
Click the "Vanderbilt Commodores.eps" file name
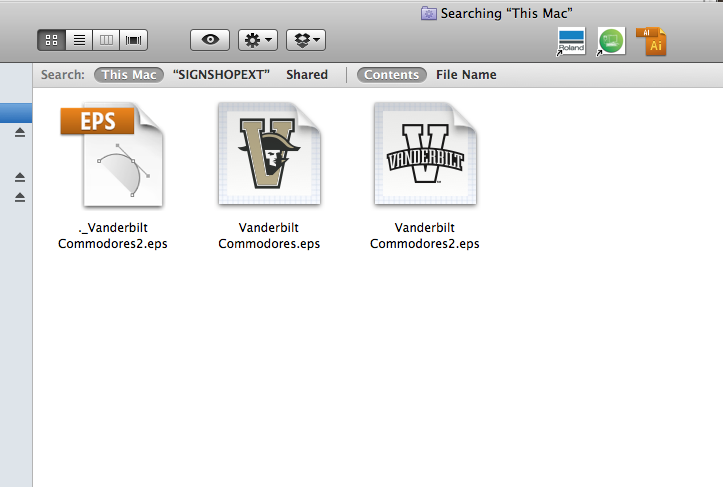coord(269,236)
